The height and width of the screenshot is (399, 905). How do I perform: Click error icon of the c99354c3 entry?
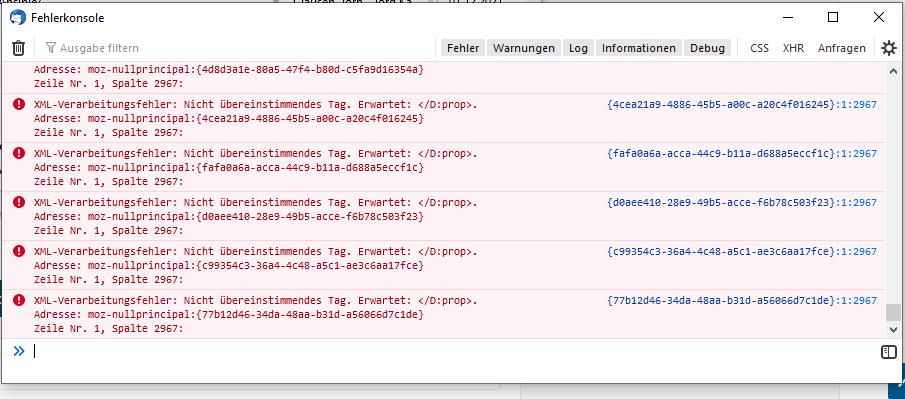point(19,251)
